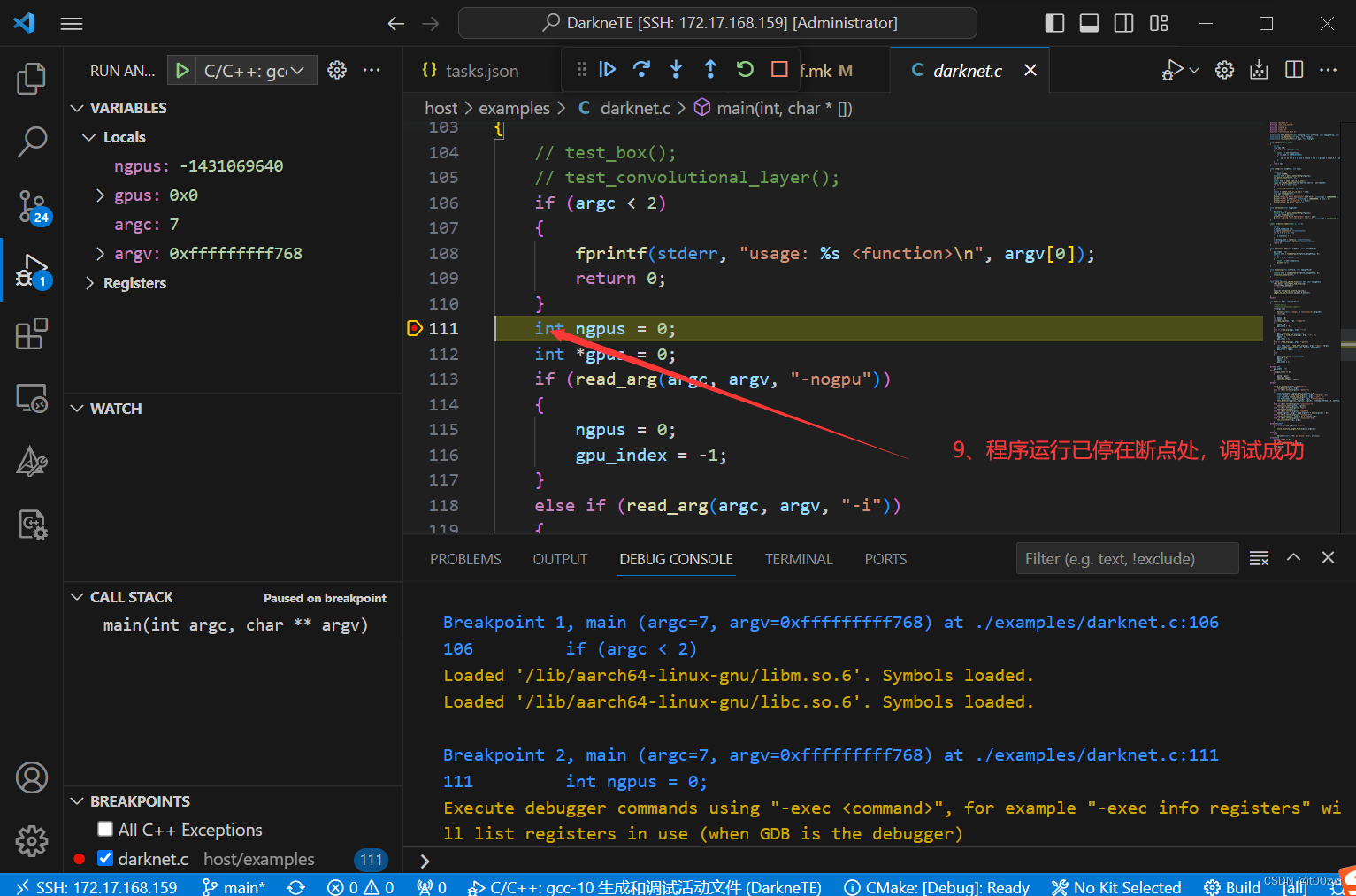Click the editor title settings gear icon
Viewport: 1356px width, 896px height.
tap(1225, 69)
